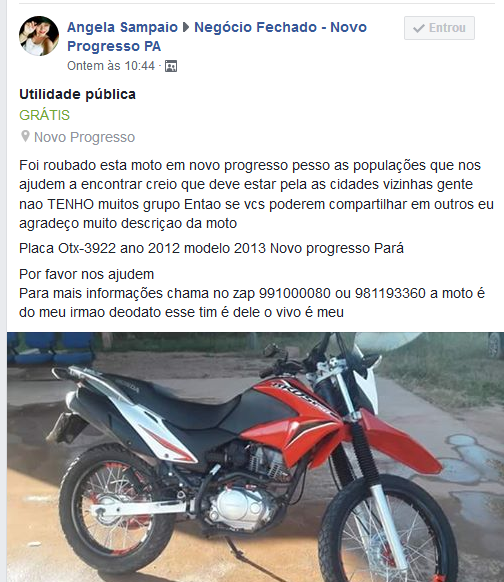The width and height of the screenshot is (504, 582).
Task: Click the Utilidade pública listing title
Action: tap(77, 94)
